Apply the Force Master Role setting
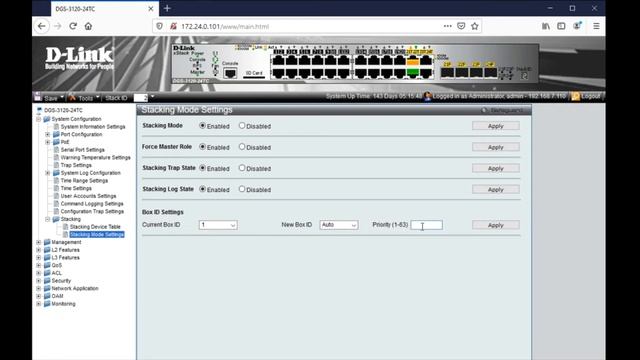Viewport: 640px width, 360px height. 496,147
